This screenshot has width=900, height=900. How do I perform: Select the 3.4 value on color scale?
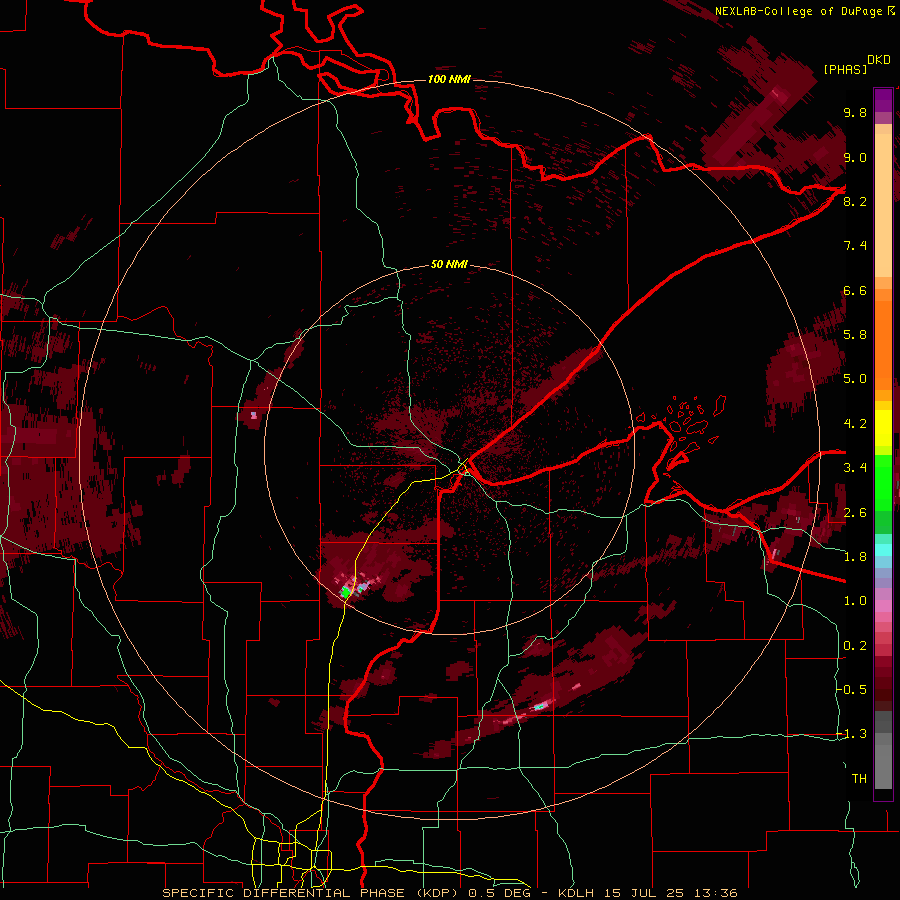[x=855, y=468]
